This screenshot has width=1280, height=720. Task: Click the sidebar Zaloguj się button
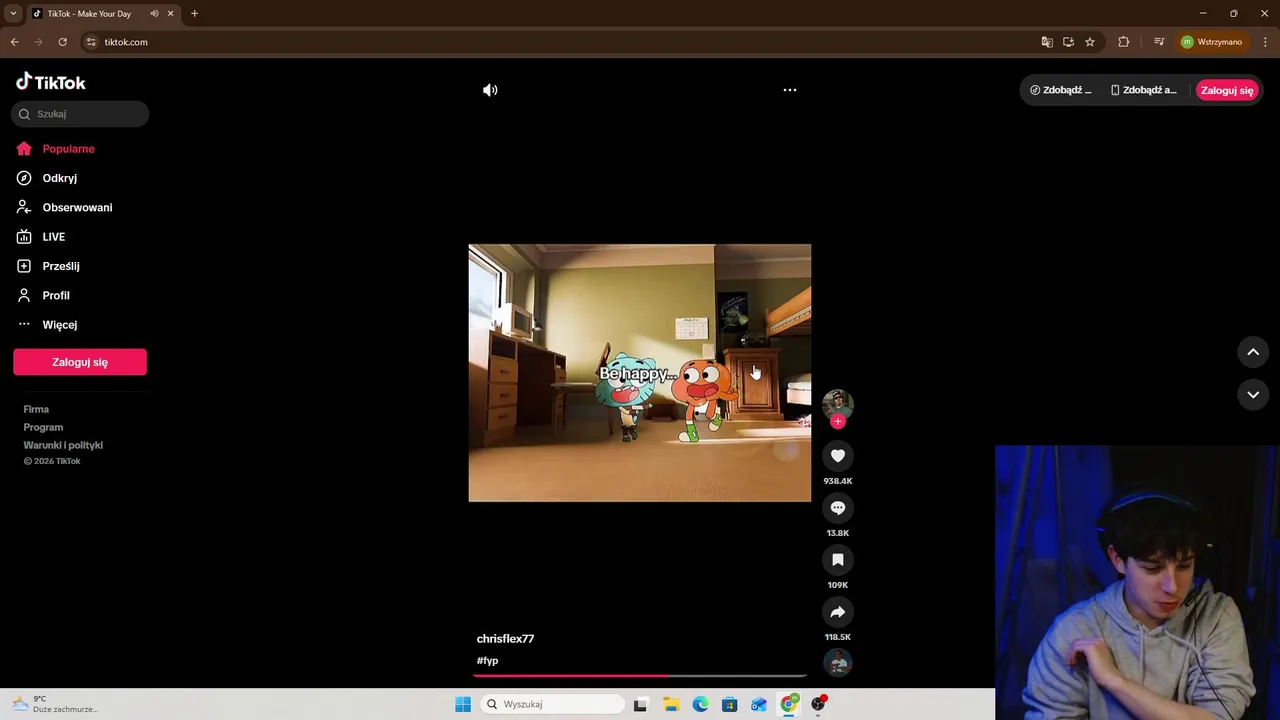(80, 362)
